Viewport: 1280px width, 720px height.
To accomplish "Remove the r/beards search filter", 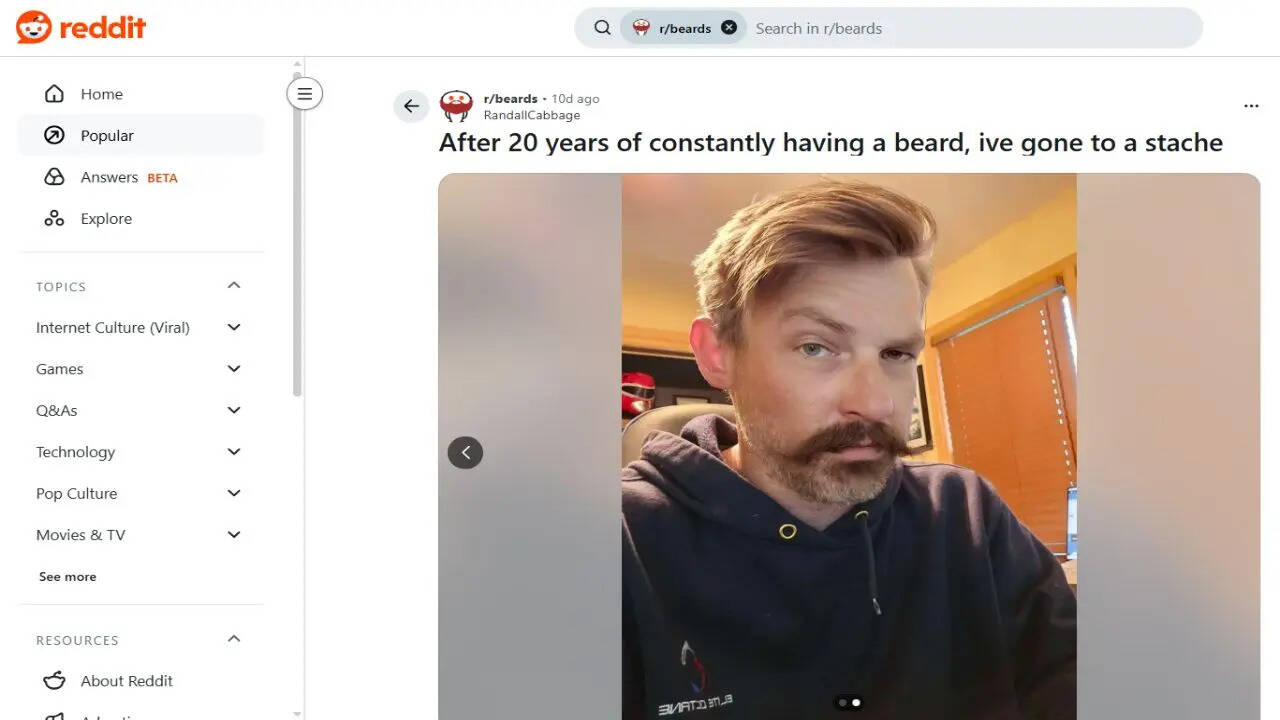I will click(729, 28).
